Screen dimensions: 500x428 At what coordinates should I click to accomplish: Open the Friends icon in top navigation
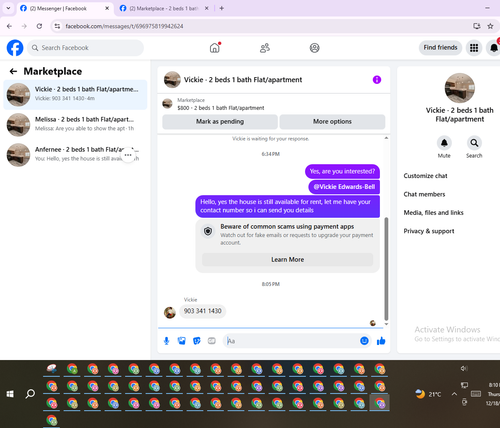pos(265,48)
